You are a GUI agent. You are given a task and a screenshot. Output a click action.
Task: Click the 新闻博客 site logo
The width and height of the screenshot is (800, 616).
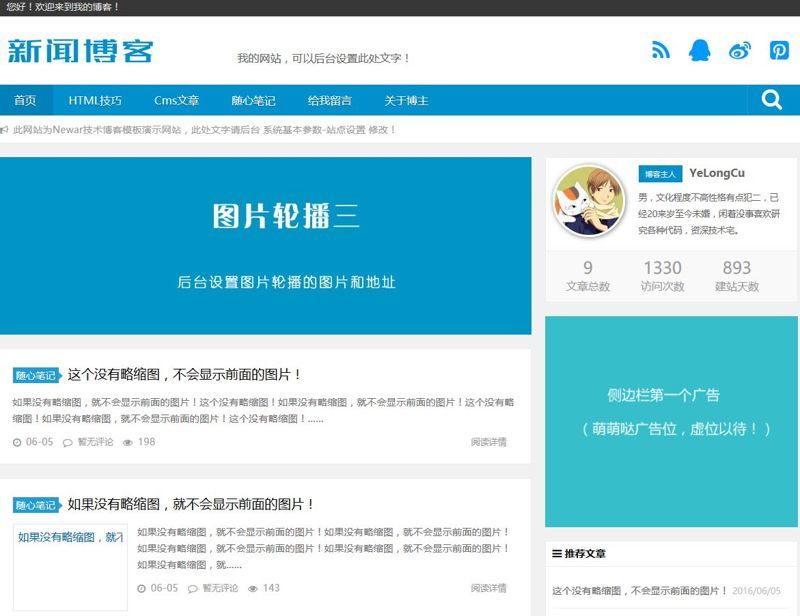tap(81, 50)
